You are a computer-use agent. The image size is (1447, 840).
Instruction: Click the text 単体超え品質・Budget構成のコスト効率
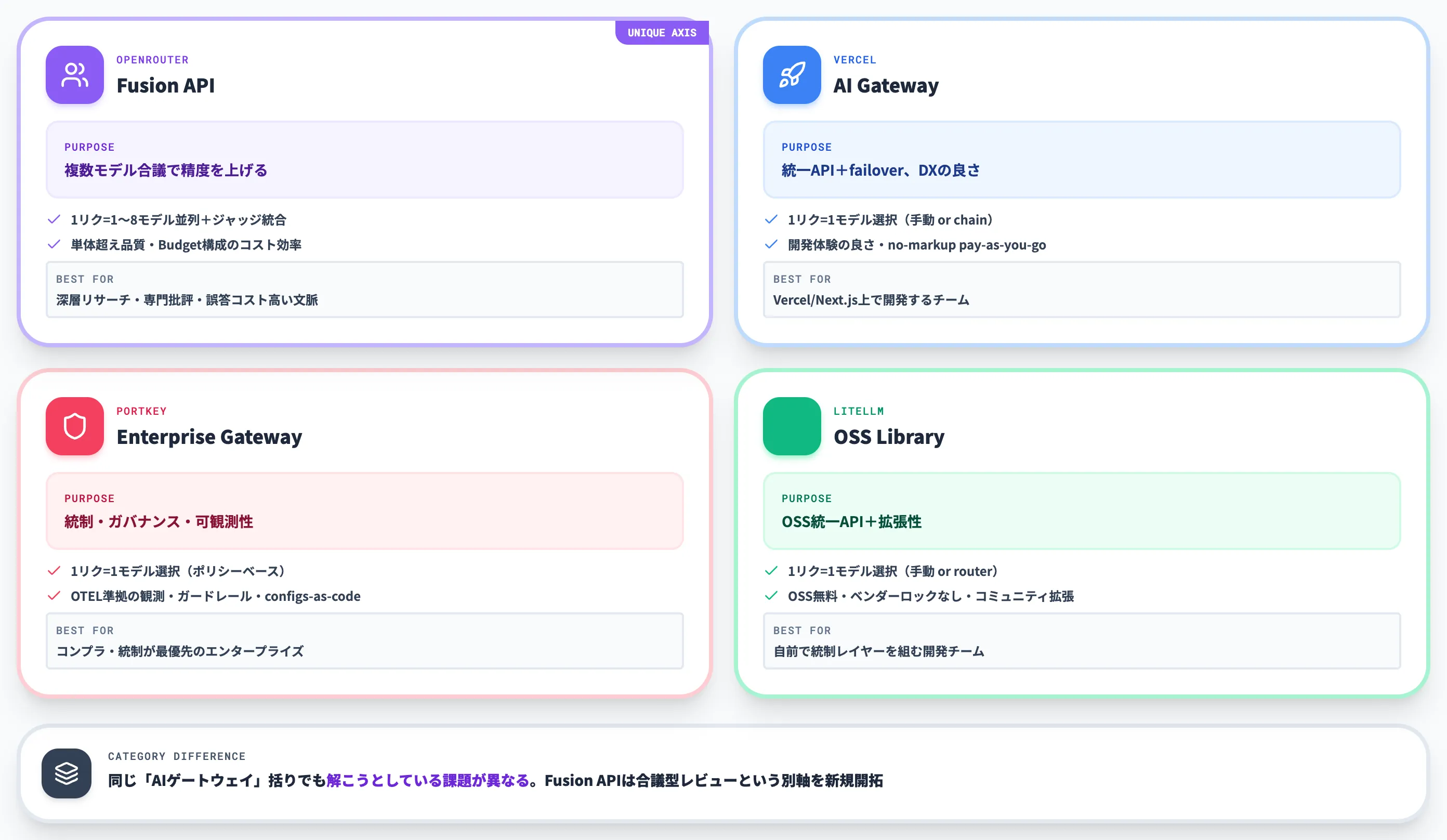(x=186, y=245)
